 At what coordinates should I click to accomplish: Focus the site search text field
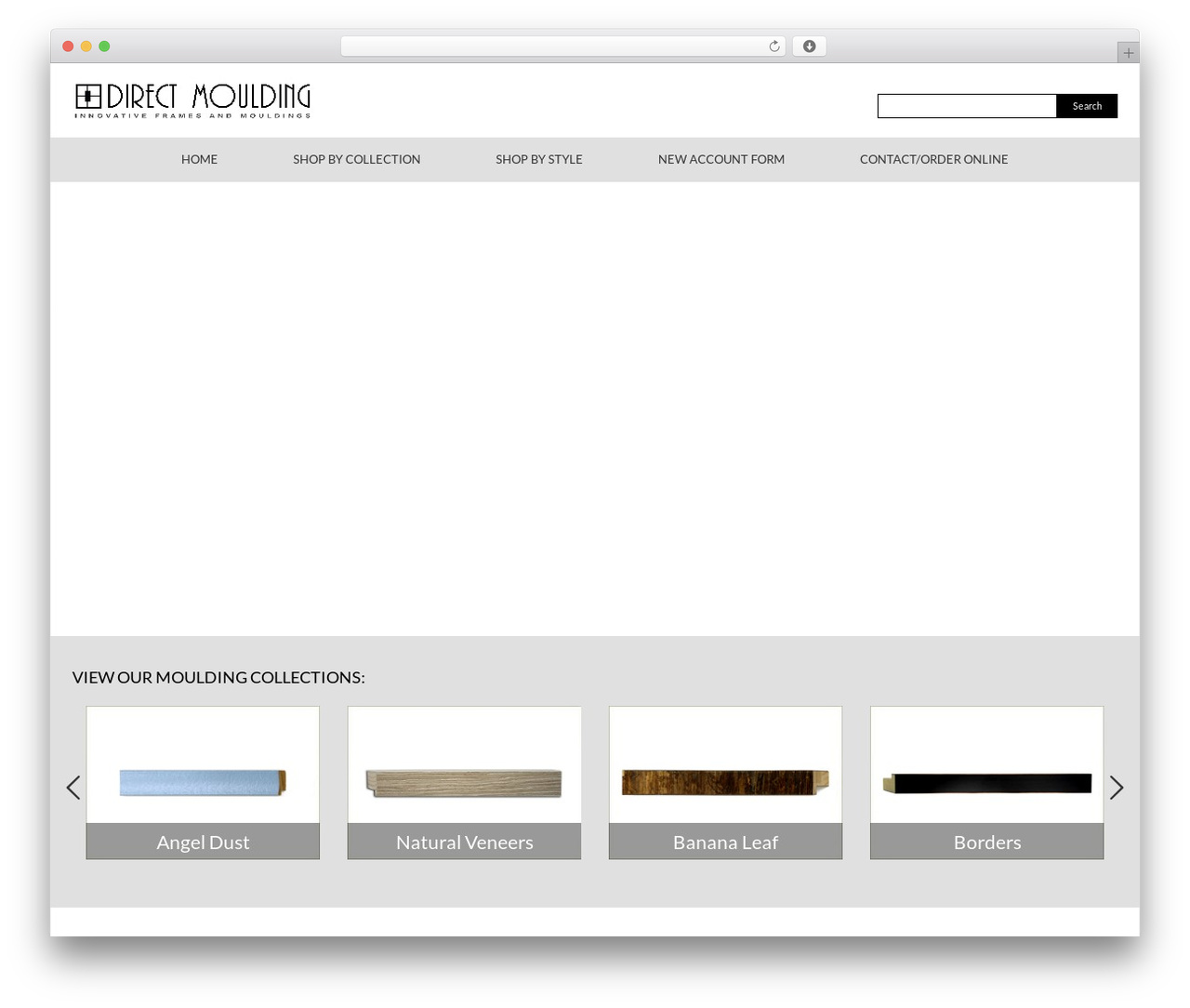point(967,106)
